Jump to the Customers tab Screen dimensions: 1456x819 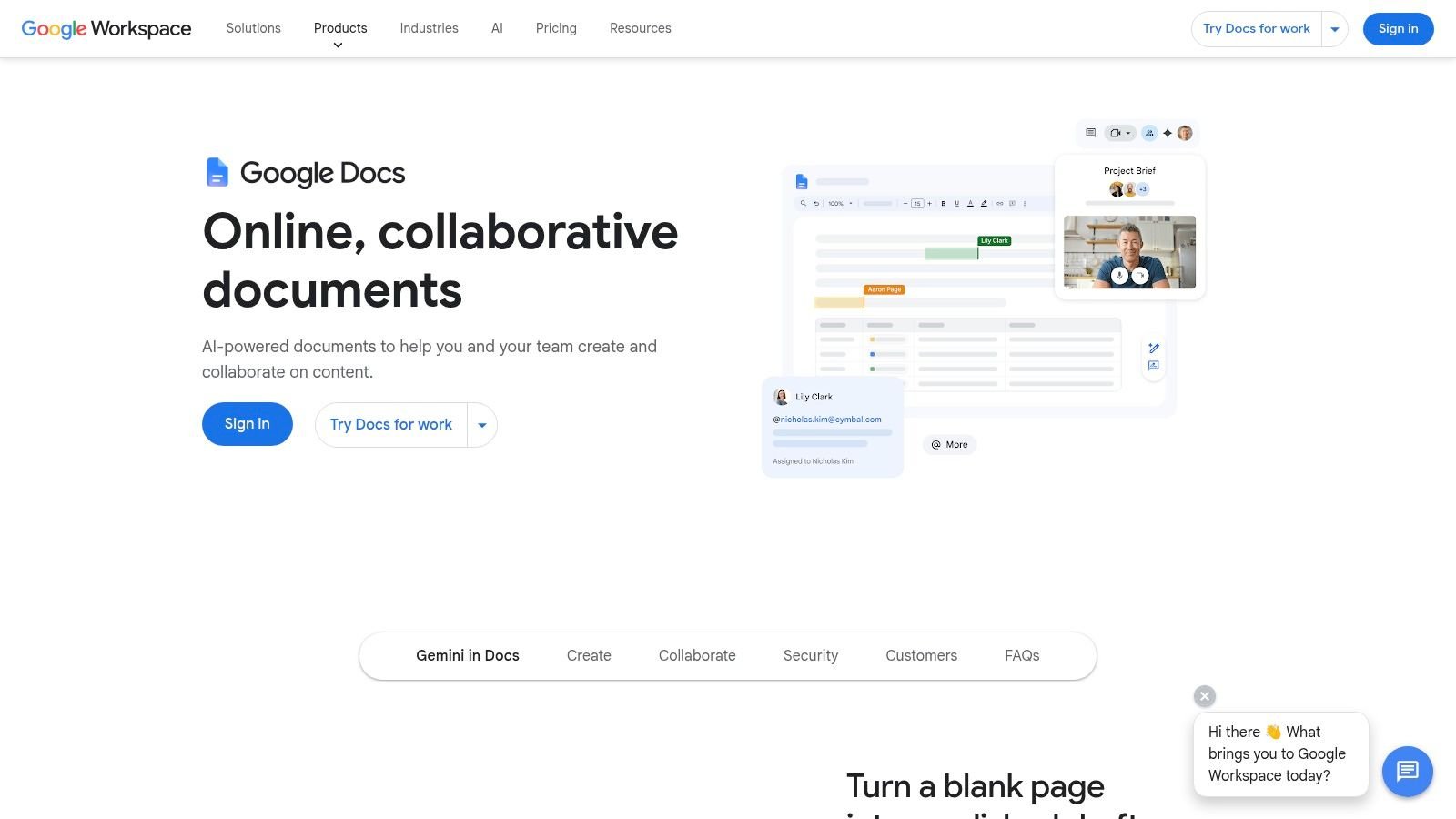[922, 655]
